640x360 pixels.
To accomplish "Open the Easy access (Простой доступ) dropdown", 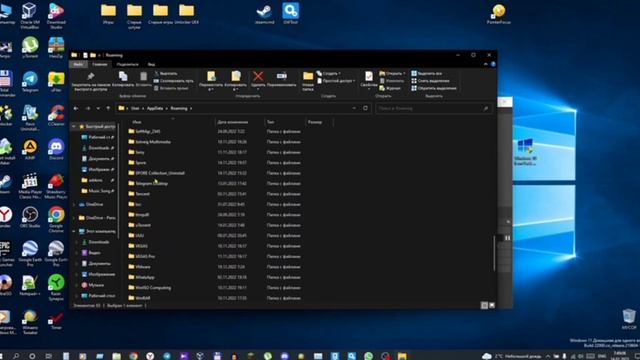I will pos(336,81).
